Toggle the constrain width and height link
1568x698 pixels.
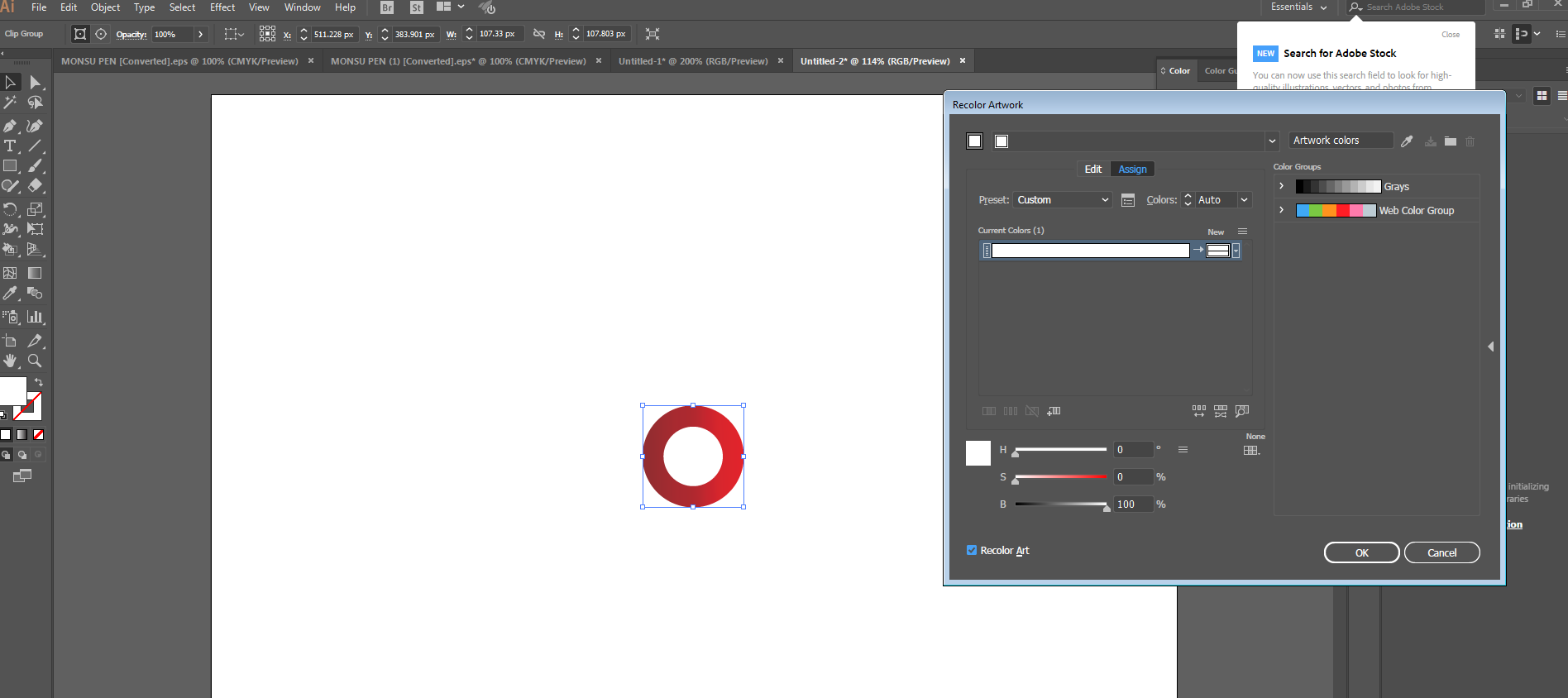(x=539, y=34)
